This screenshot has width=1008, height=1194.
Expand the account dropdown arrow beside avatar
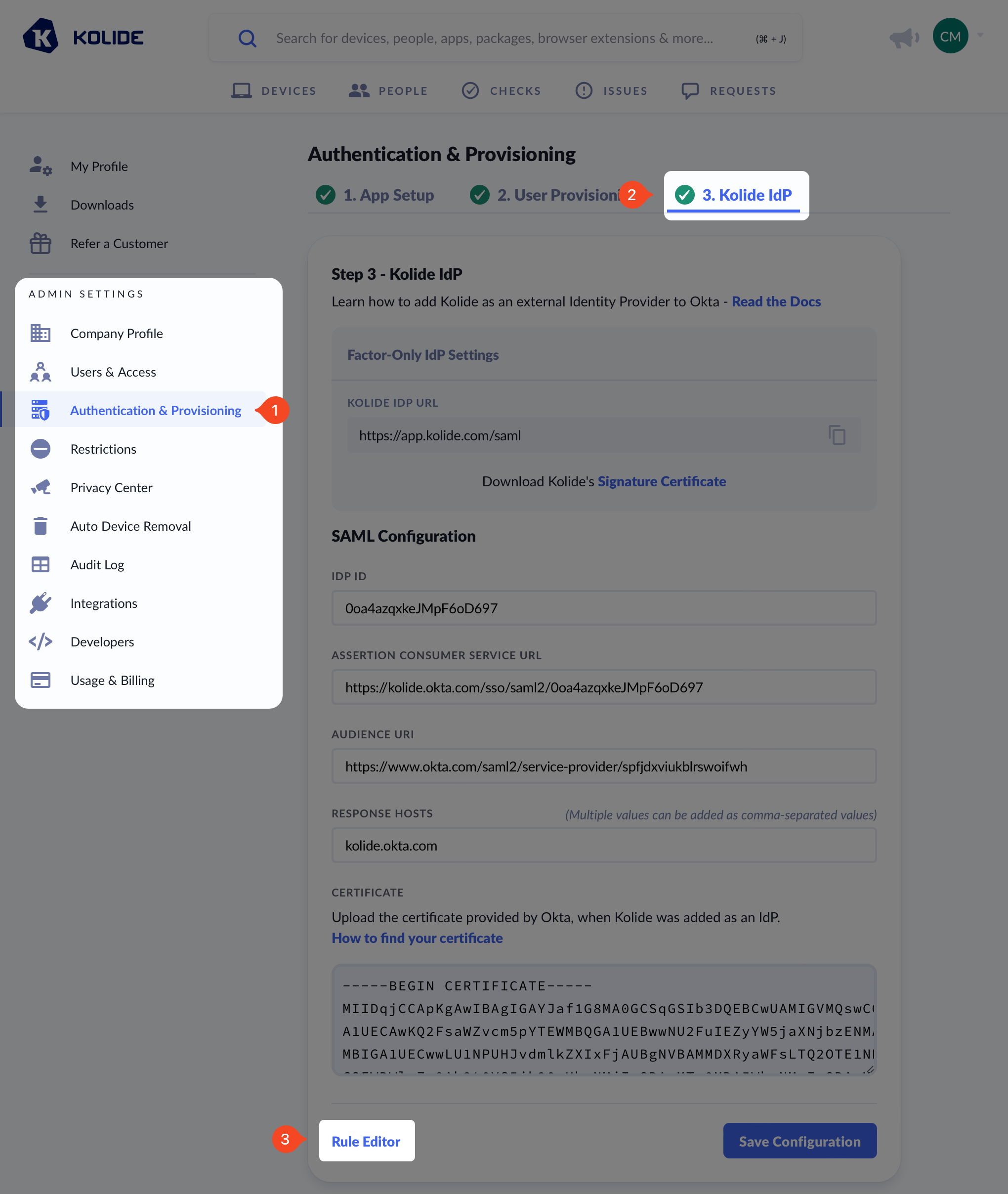point(980,36)
